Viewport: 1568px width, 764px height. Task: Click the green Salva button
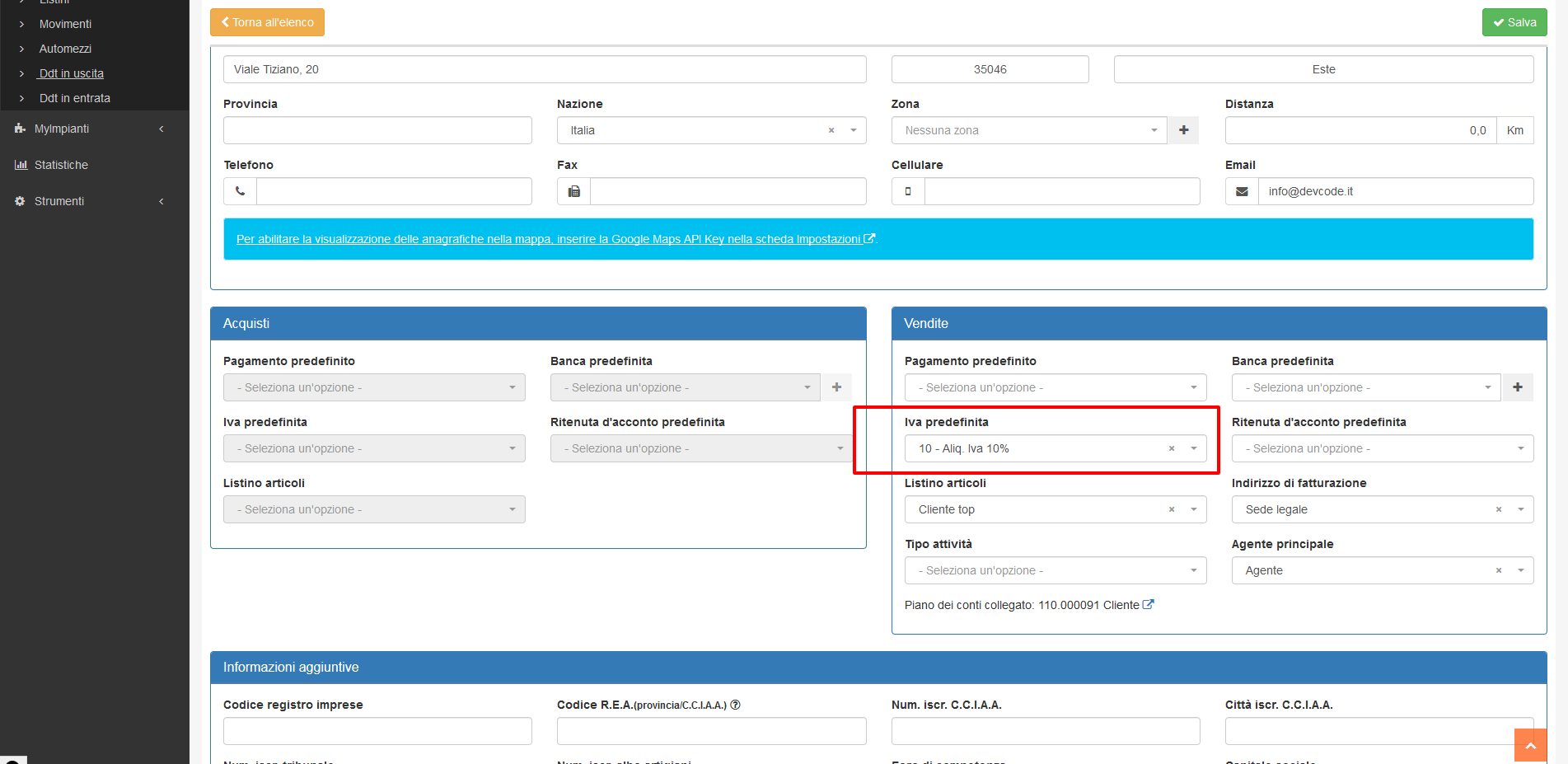[x=1514, y=21]
